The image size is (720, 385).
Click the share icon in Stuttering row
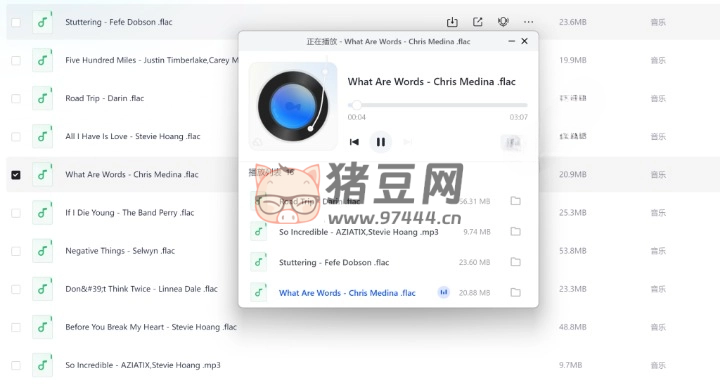478,22
